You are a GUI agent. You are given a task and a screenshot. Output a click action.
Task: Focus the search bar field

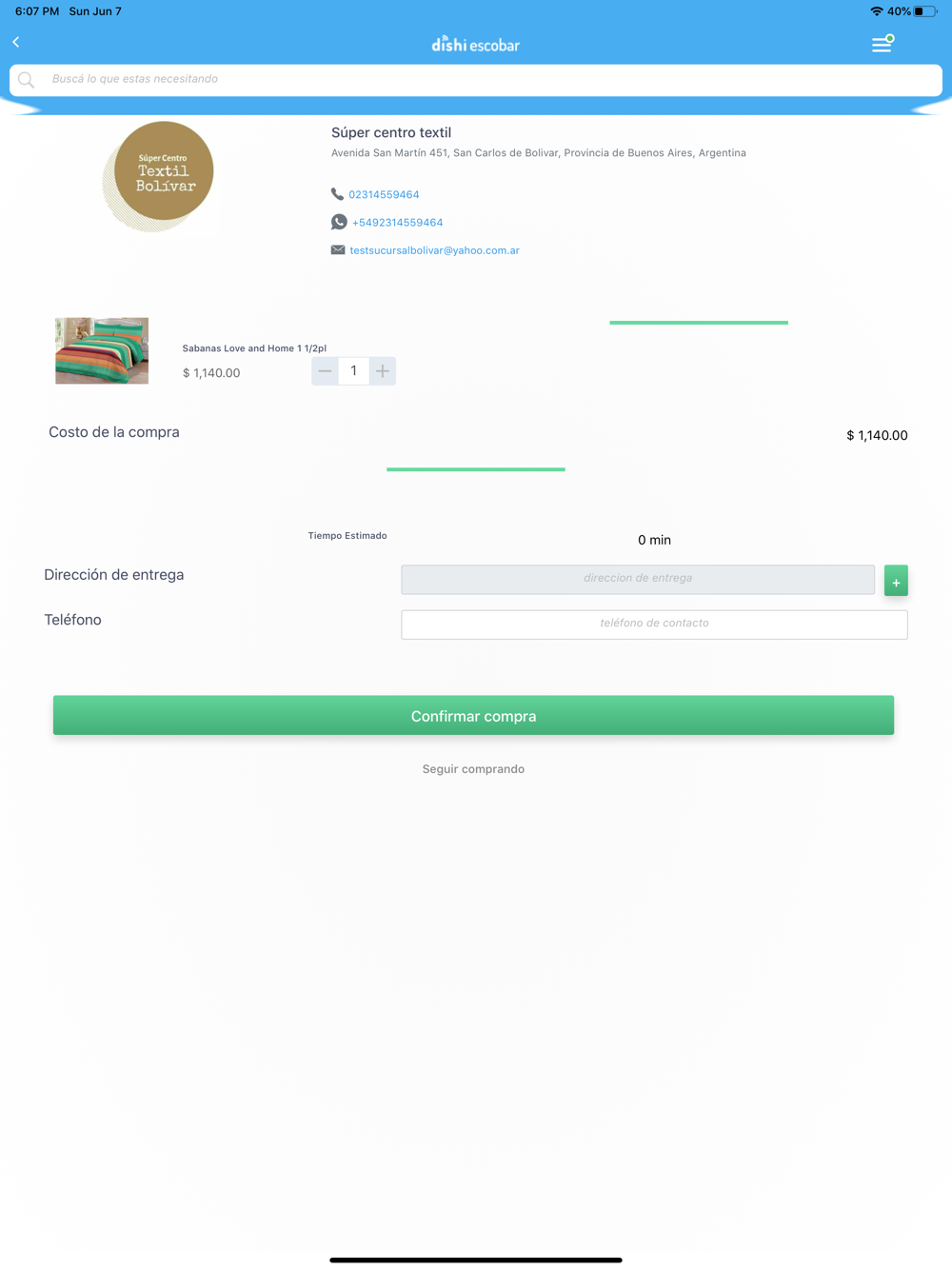coord(476,80)
